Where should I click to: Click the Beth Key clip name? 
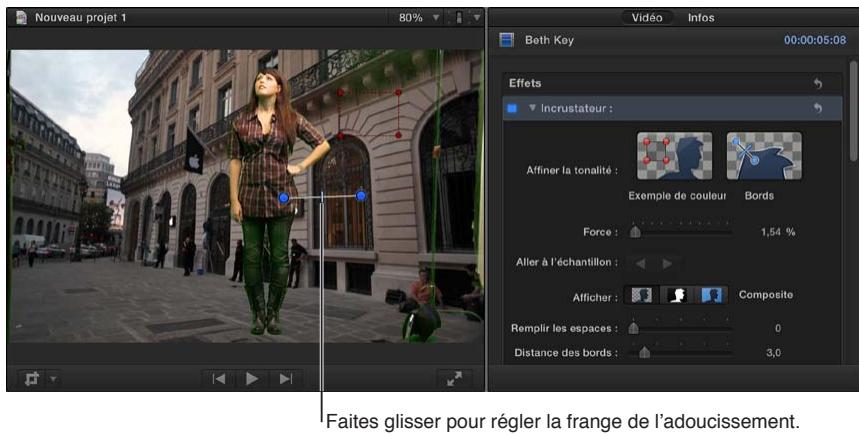[x=549, y=40]
